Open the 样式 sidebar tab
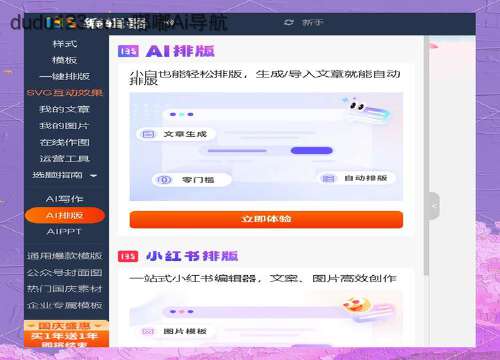Image resolution: width=500 pixels, height=360 pixels. 65,44
